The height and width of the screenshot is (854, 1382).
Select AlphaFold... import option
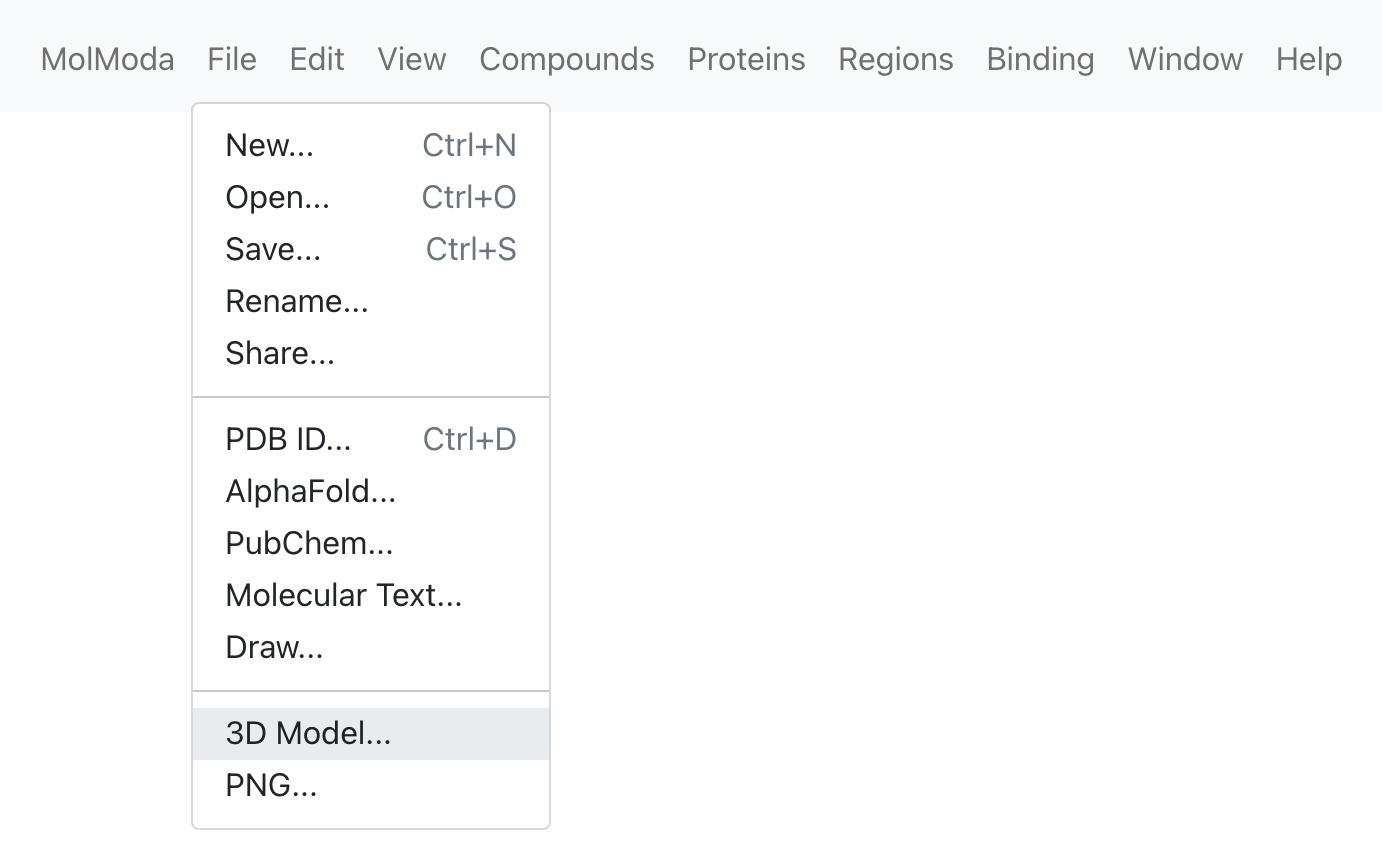click(371, 492)
